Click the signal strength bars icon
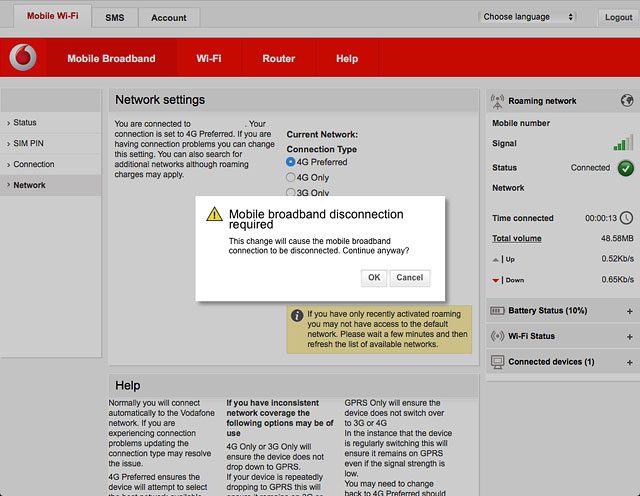The width and height of the screenshot is (640, 496). pyautogui.click(x=623, y=143)
